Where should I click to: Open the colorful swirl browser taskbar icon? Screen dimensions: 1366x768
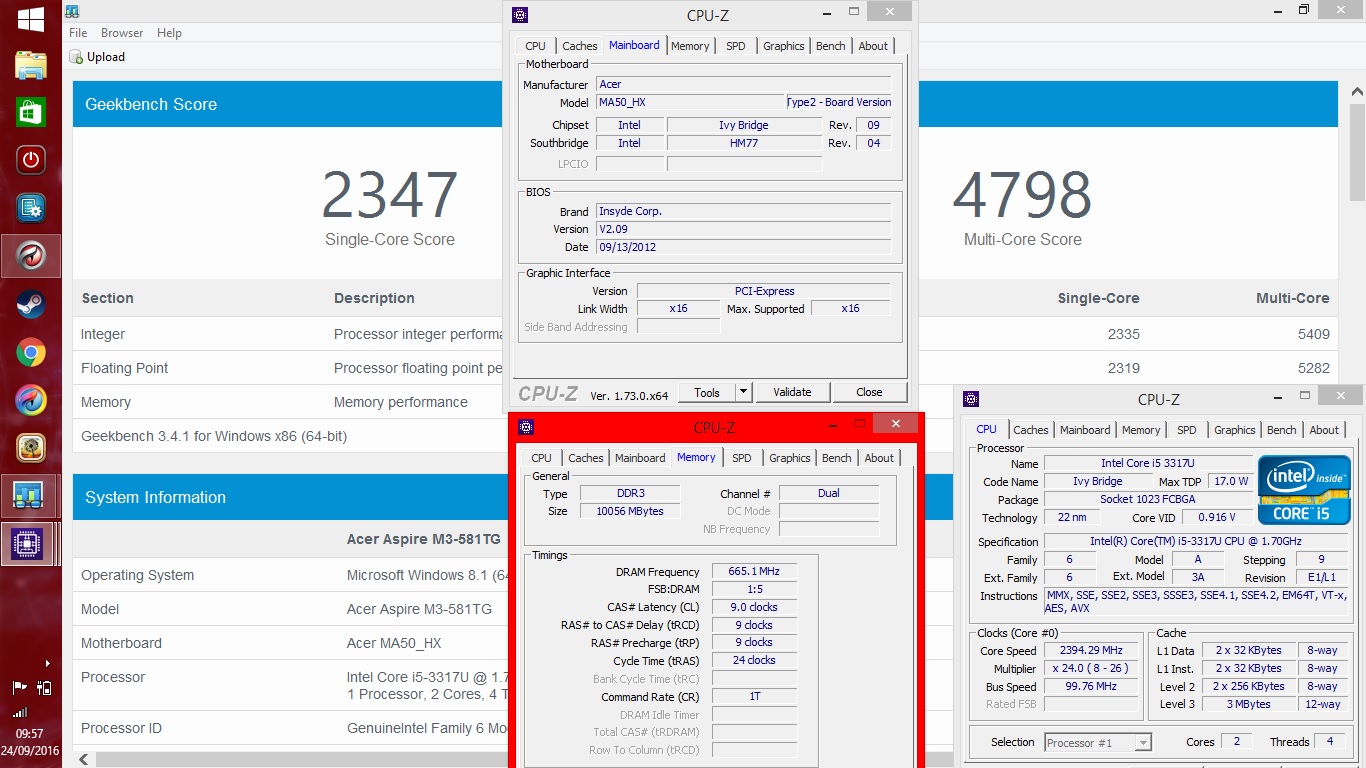30,400
